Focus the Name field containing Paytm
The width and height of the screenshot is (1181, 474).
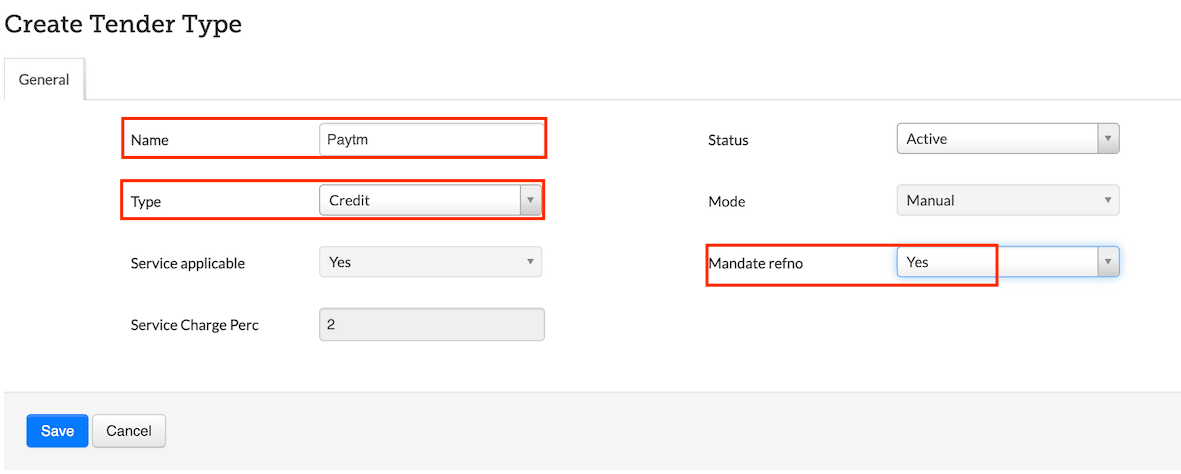pos(431,140)
